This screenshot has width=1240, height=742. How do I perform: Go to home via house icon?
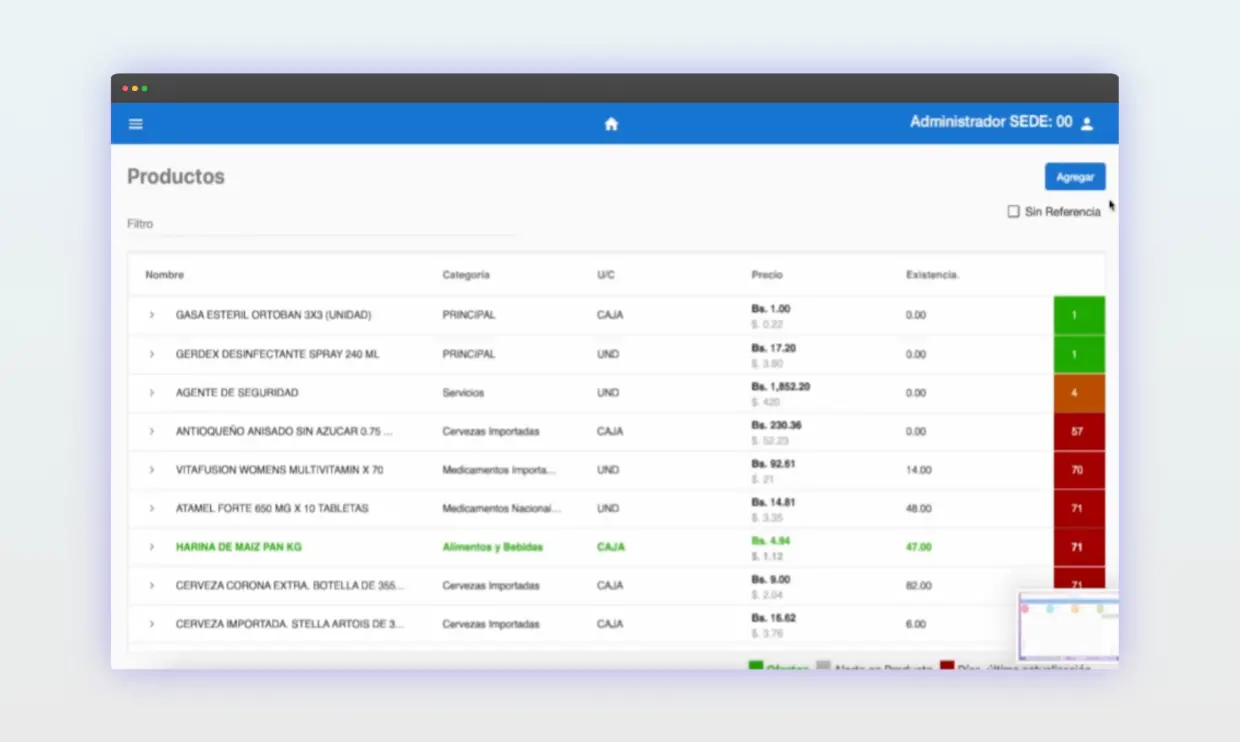click(x=611, y=124)
